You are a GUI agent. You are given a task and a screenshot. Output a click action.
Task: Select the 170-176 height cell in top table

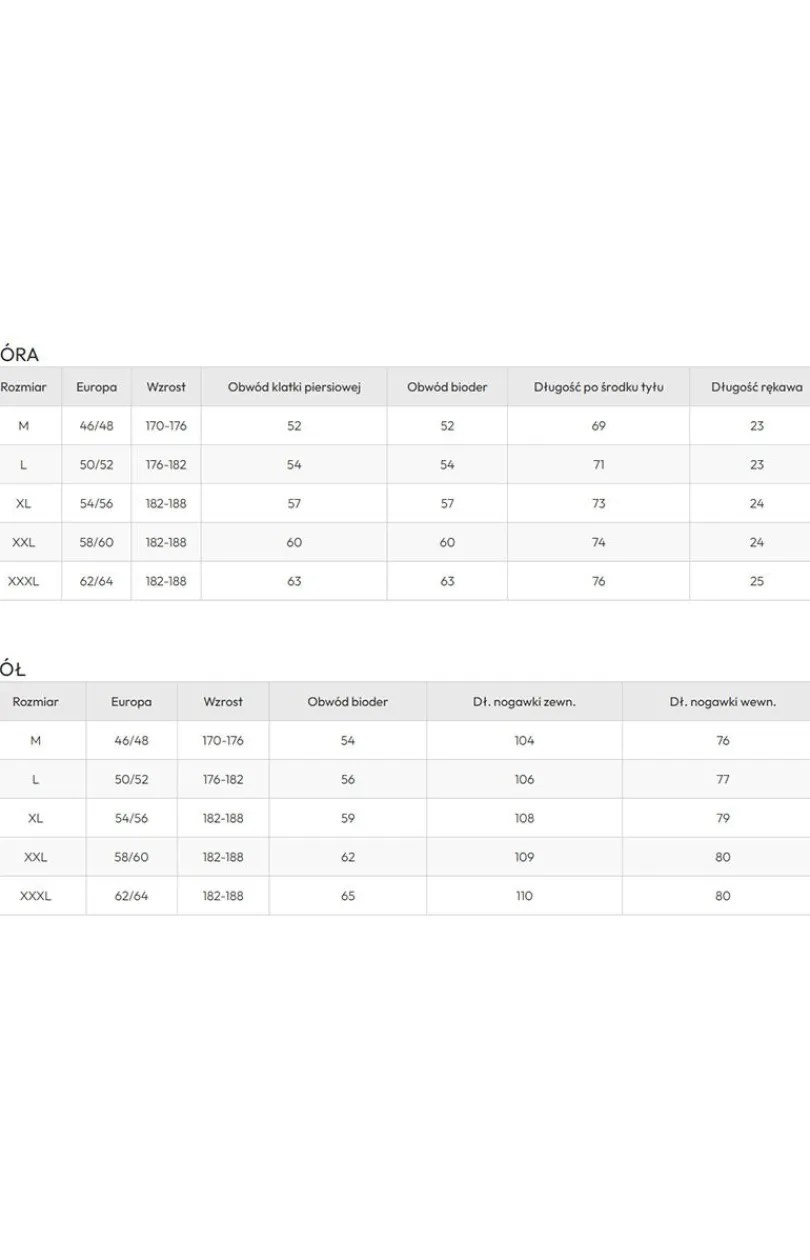[x=166, y=426]
